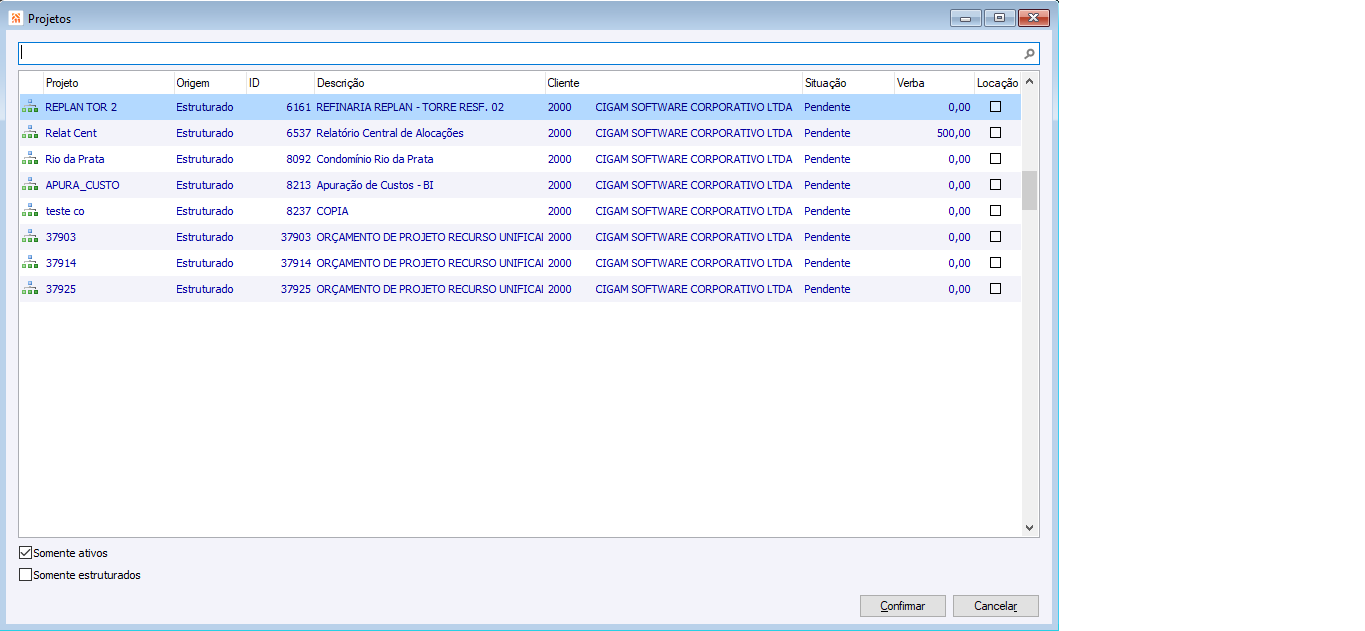Click the ID value 8237
This screenshot has height=631, width=1365.
pos(298,211)
